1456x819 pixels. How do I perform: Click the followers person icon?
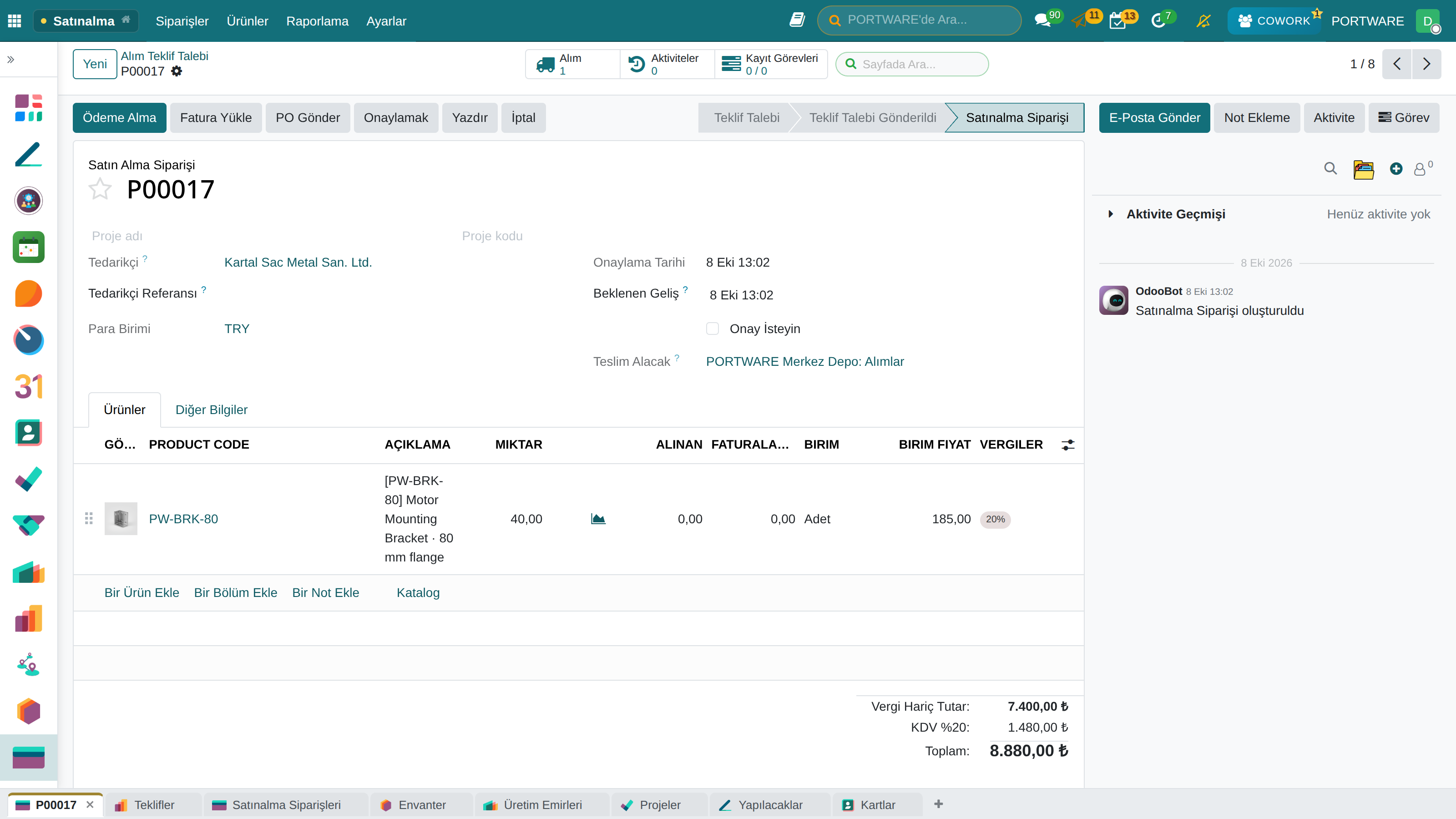pos(1420,169)
